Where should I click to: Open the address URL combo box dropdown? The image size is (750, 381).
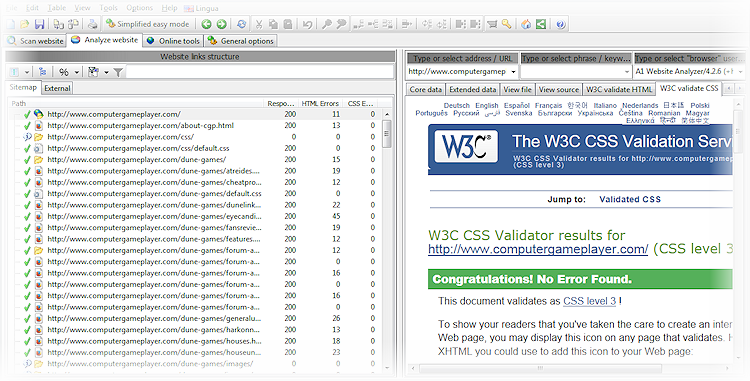(513, 72)
